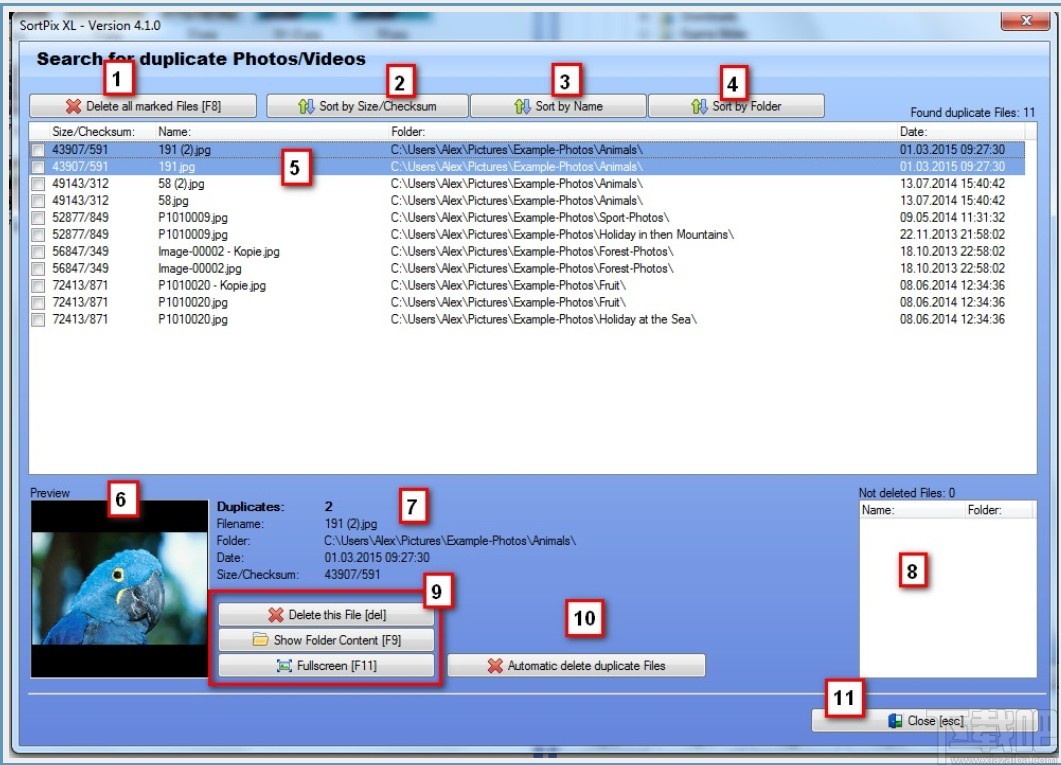
Task: Click the Show Folder Content [F9] button
Action: tap(326, 640)
